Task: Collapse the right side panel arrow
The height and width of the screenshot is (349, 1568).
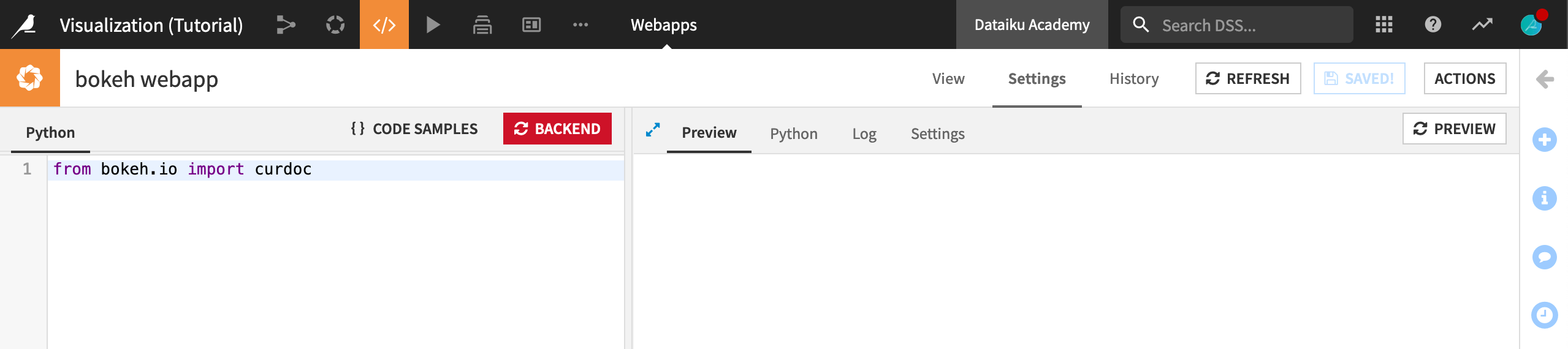Action: (x=1545, y=79)
